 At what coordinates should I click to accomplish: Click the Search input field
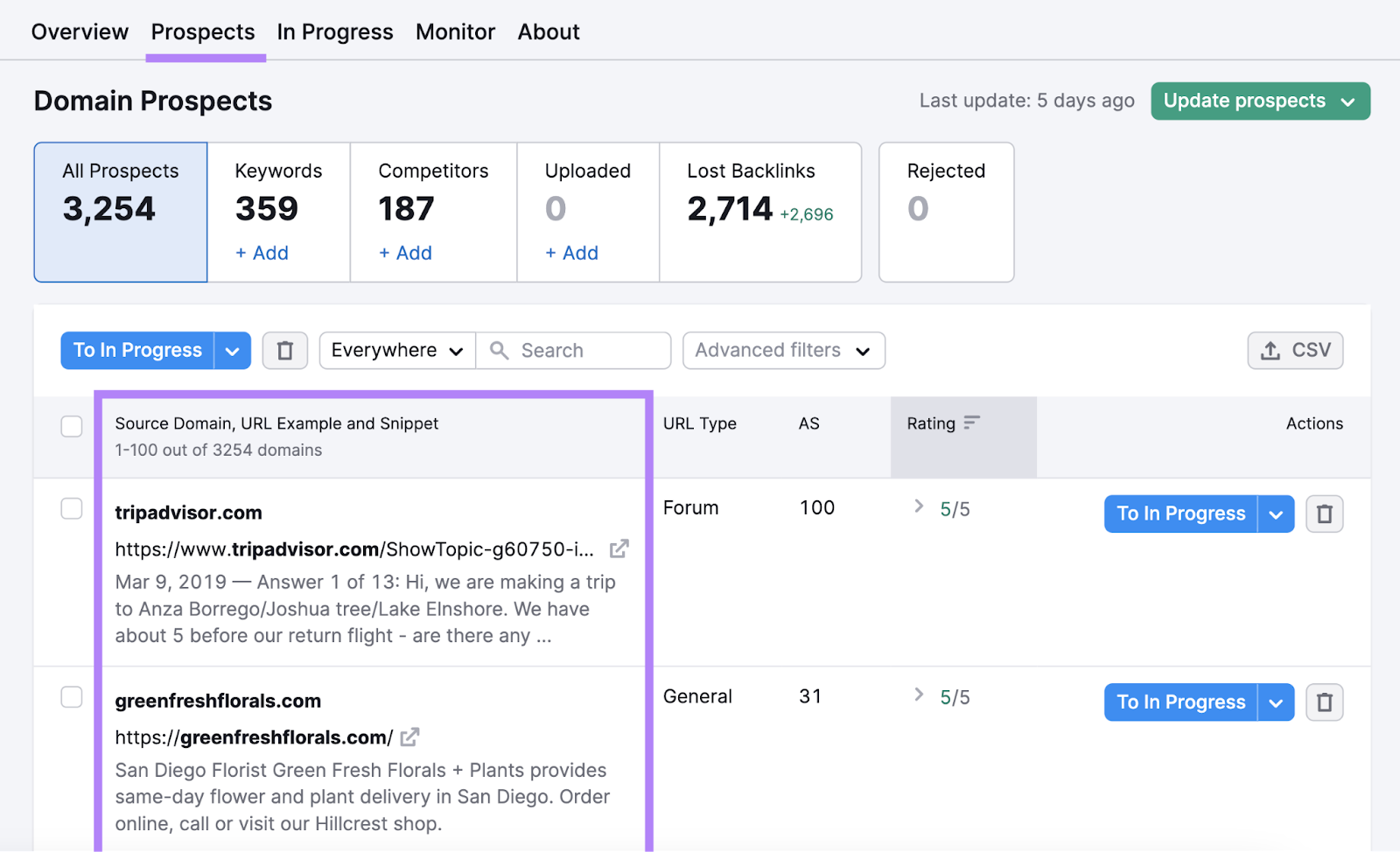click(x=573, y=351)
